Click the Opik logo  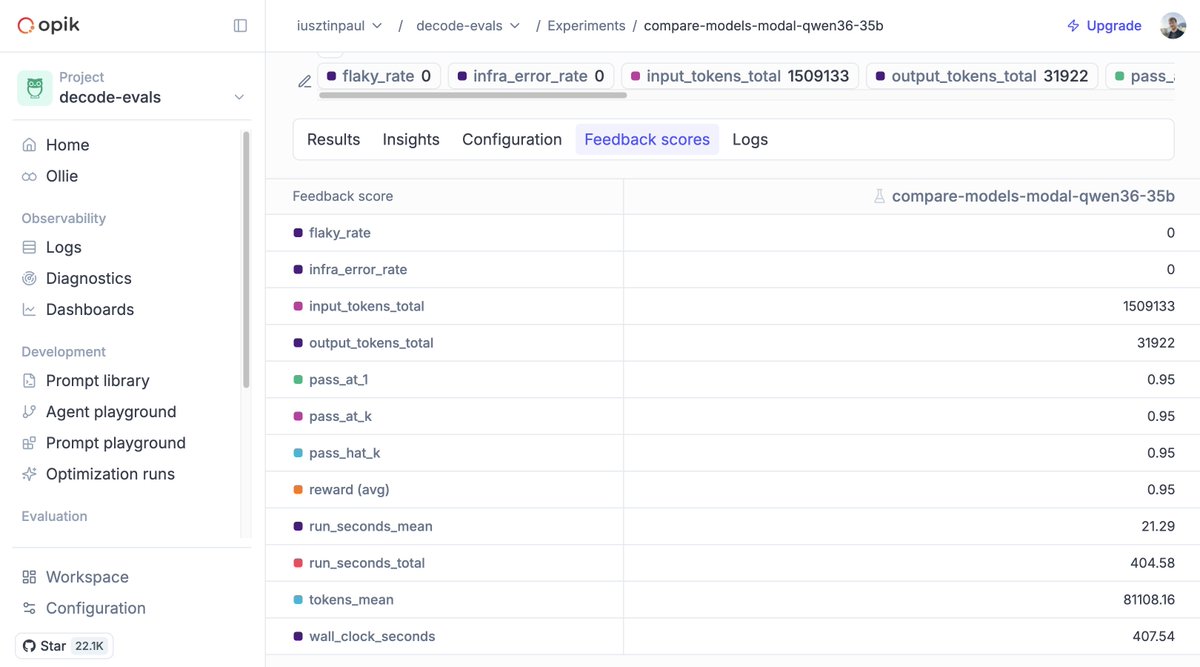(50, 26)
